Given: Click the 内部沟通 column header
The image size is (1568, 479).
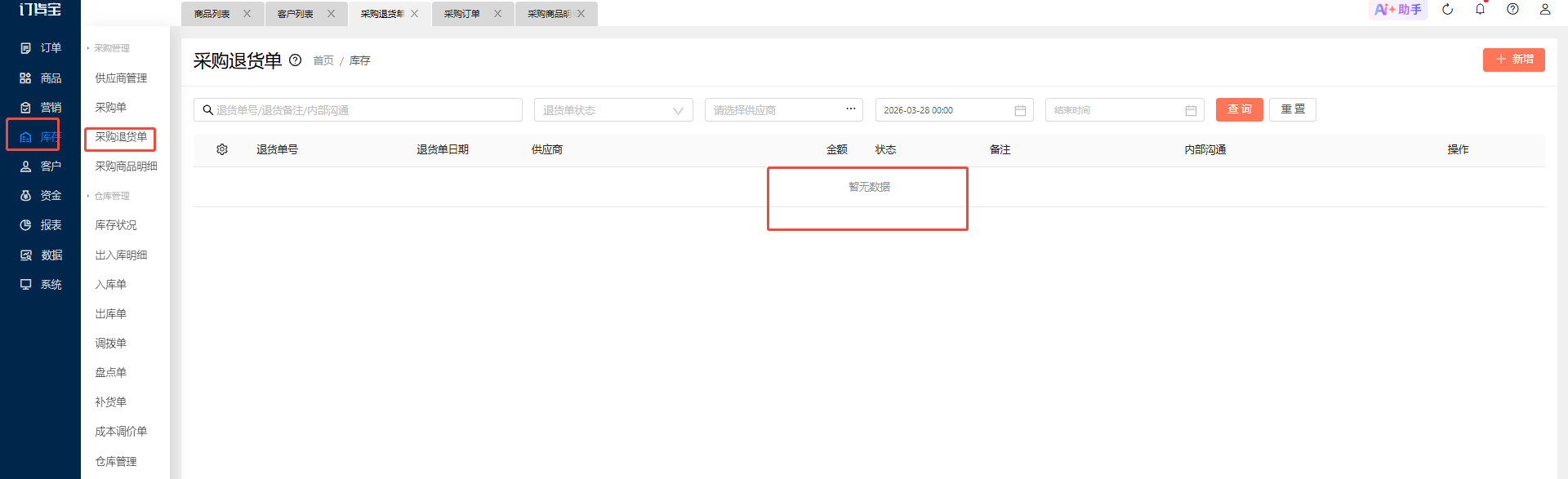Looking at the screenshot, I should click(1205, 150).
